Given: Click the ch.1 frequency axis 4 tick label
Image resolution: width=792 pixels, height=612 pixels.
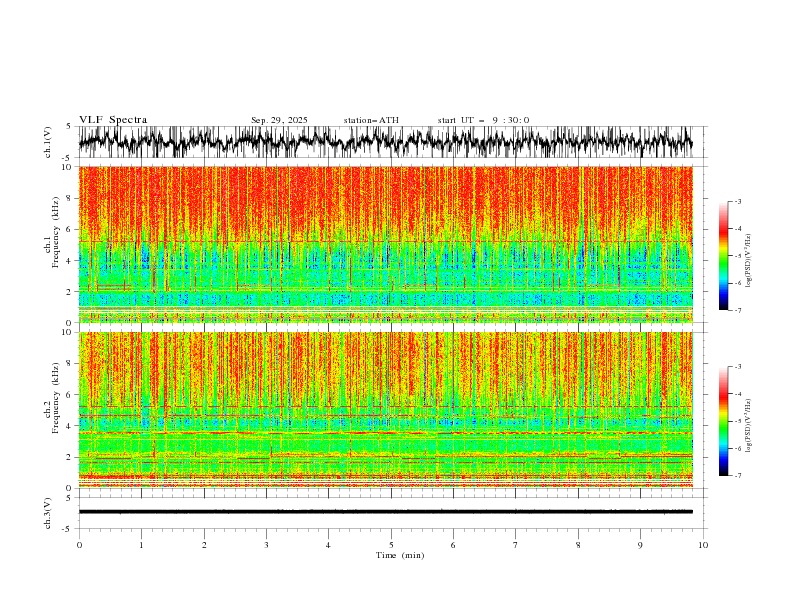Looking at the screenshot, I should [x=70, y=261].
